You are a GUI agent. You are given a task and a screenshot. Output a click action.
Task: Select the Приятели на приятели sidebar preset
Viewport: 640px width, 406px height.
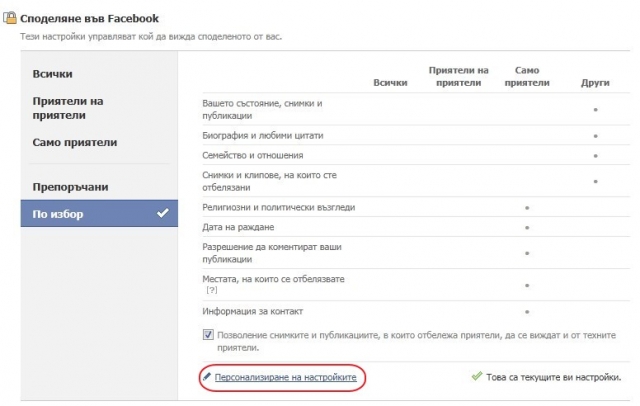pos(68,108)
